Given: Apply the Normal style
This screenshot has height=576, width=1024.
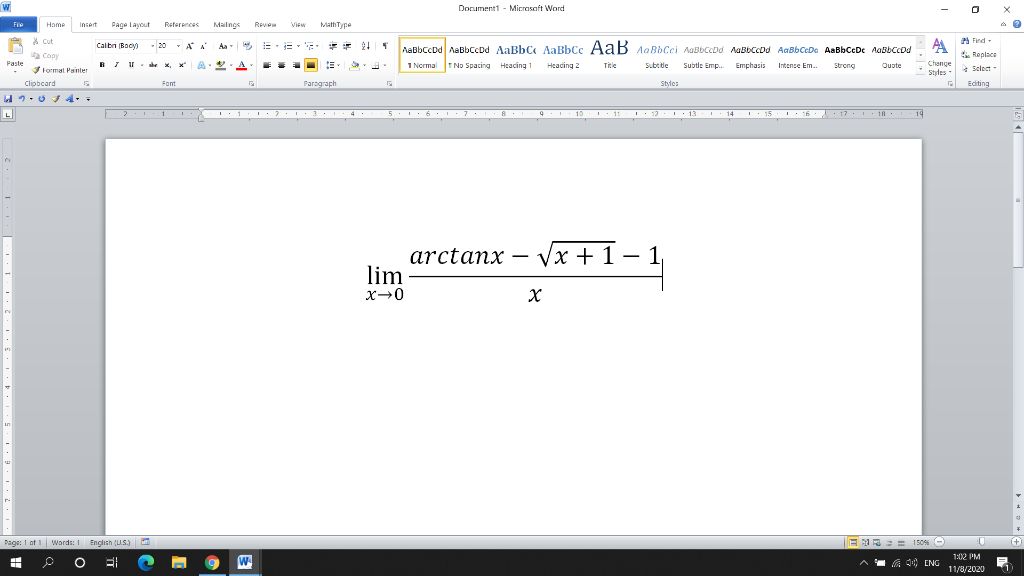Looking at the screenshot, I should pos(422,55).
